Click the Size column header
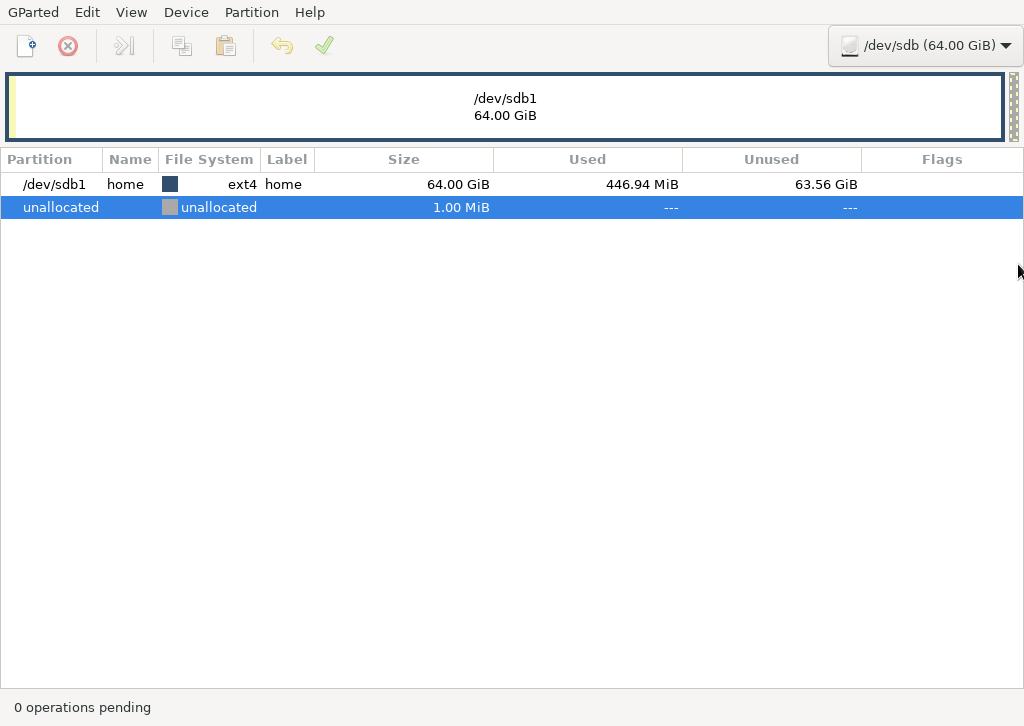 404,160
